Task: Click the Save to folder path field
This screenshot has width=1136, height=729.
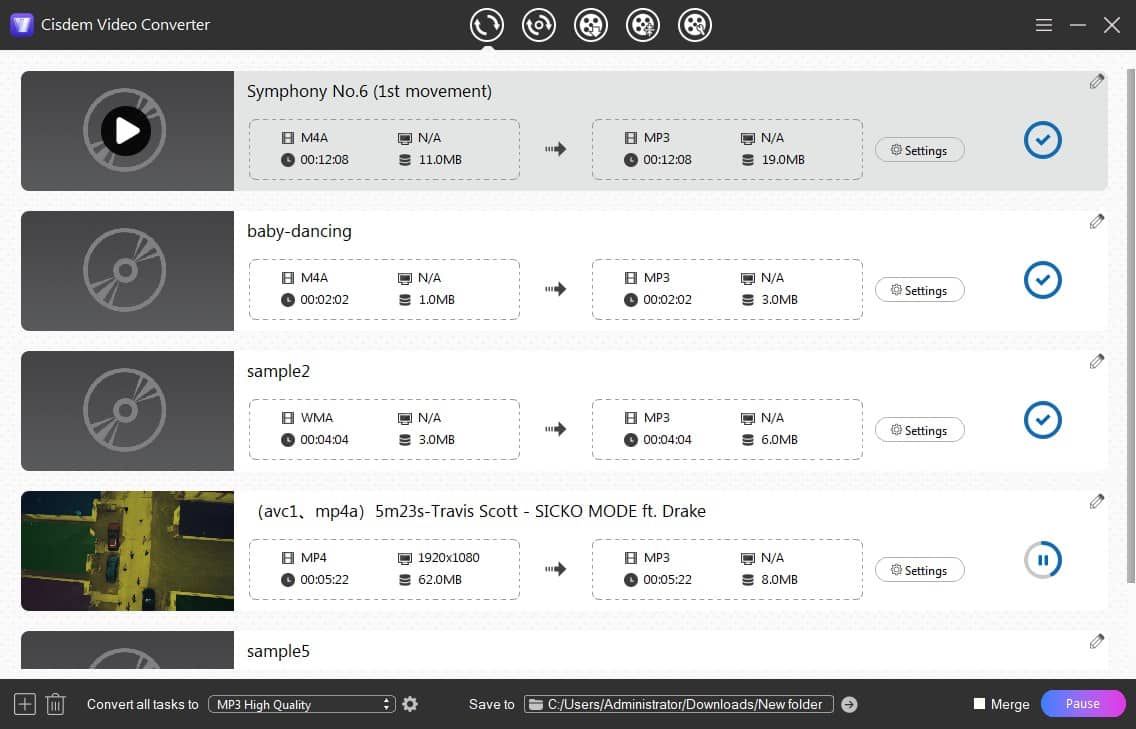Action: pos(679,704)
